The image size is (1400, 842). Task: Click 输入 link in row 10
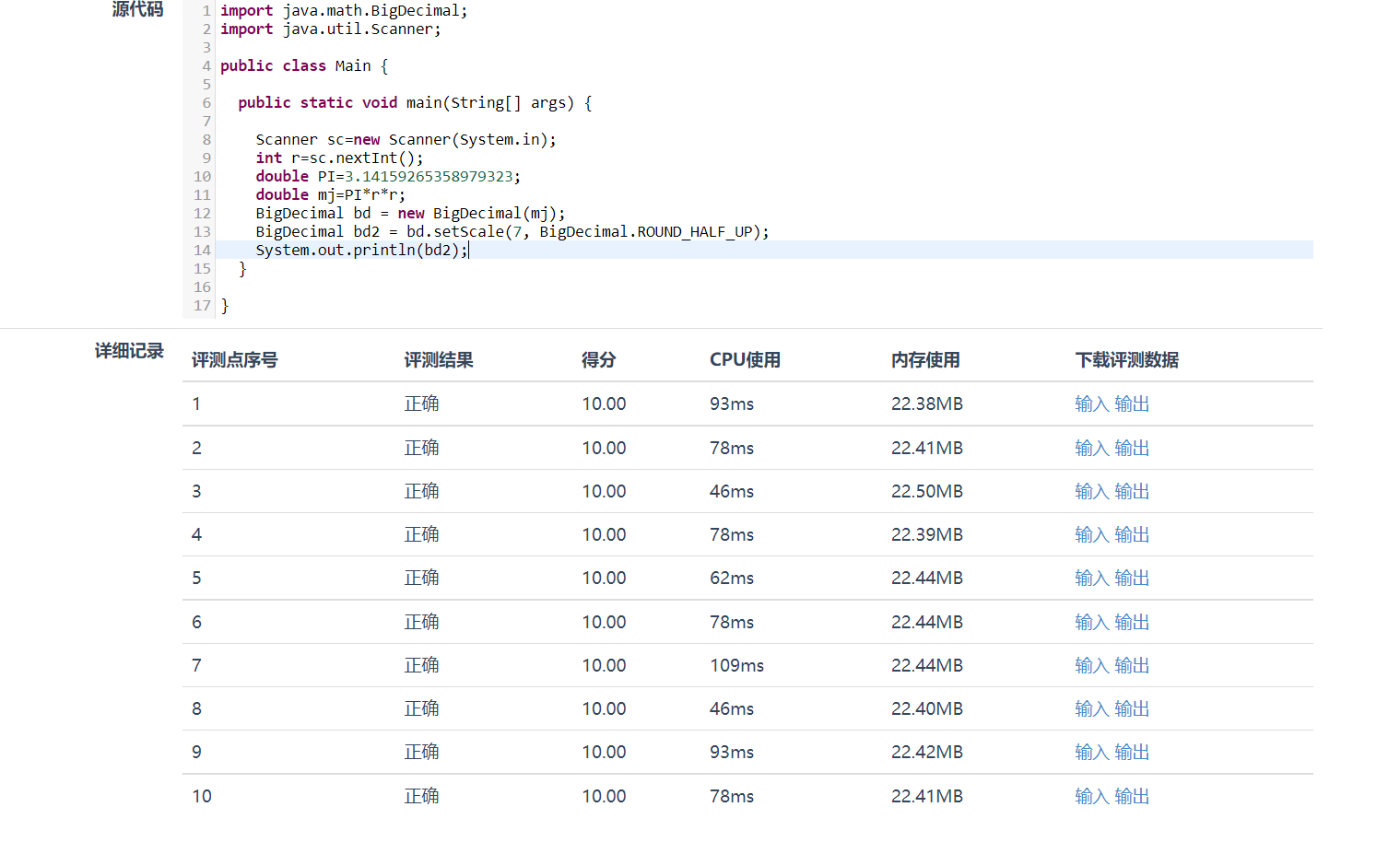(1091, 797)
